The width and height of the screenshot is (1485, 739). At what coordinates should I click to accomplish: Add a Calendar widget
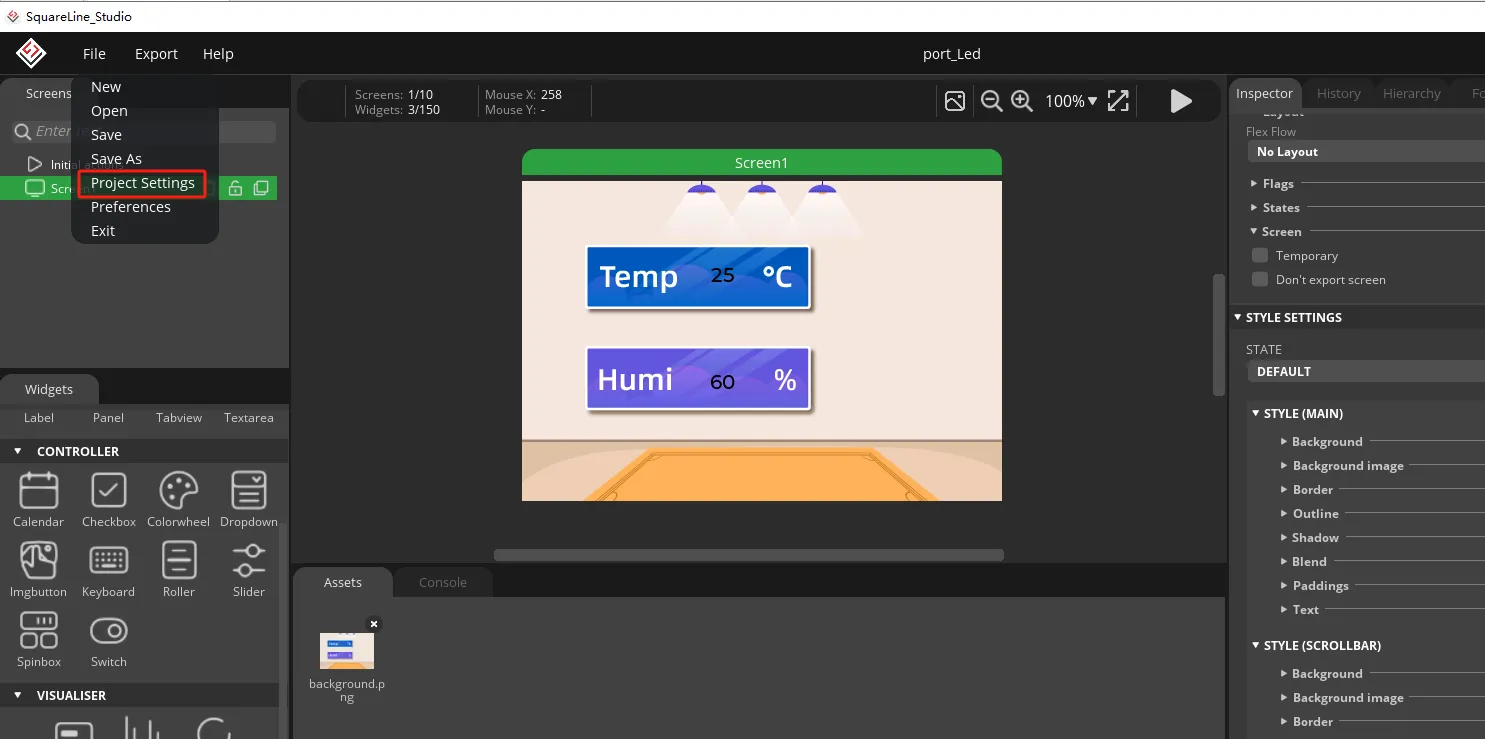[39, 499]
